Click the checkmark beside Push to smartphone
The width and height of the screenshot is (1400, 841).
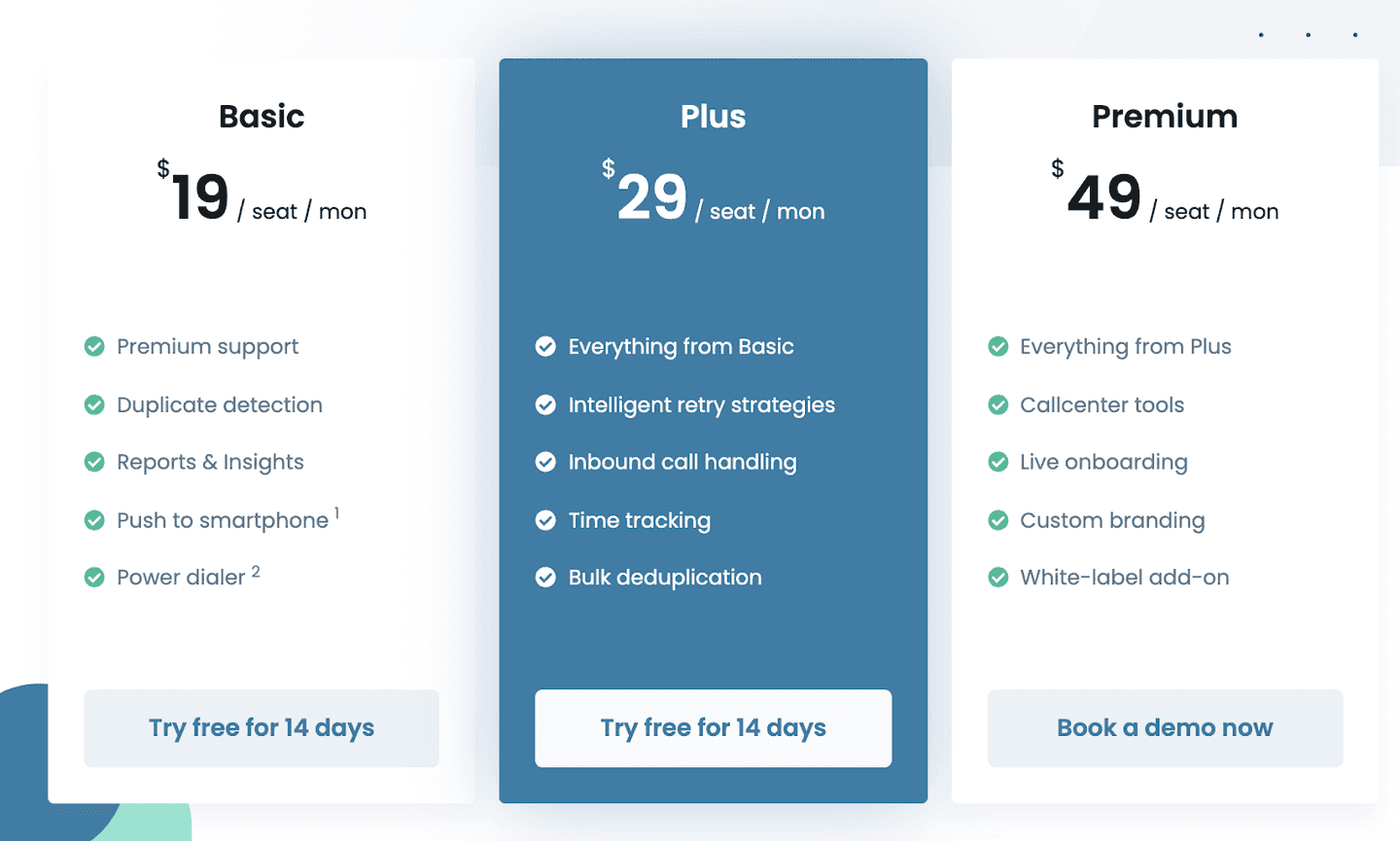(94, 520)
